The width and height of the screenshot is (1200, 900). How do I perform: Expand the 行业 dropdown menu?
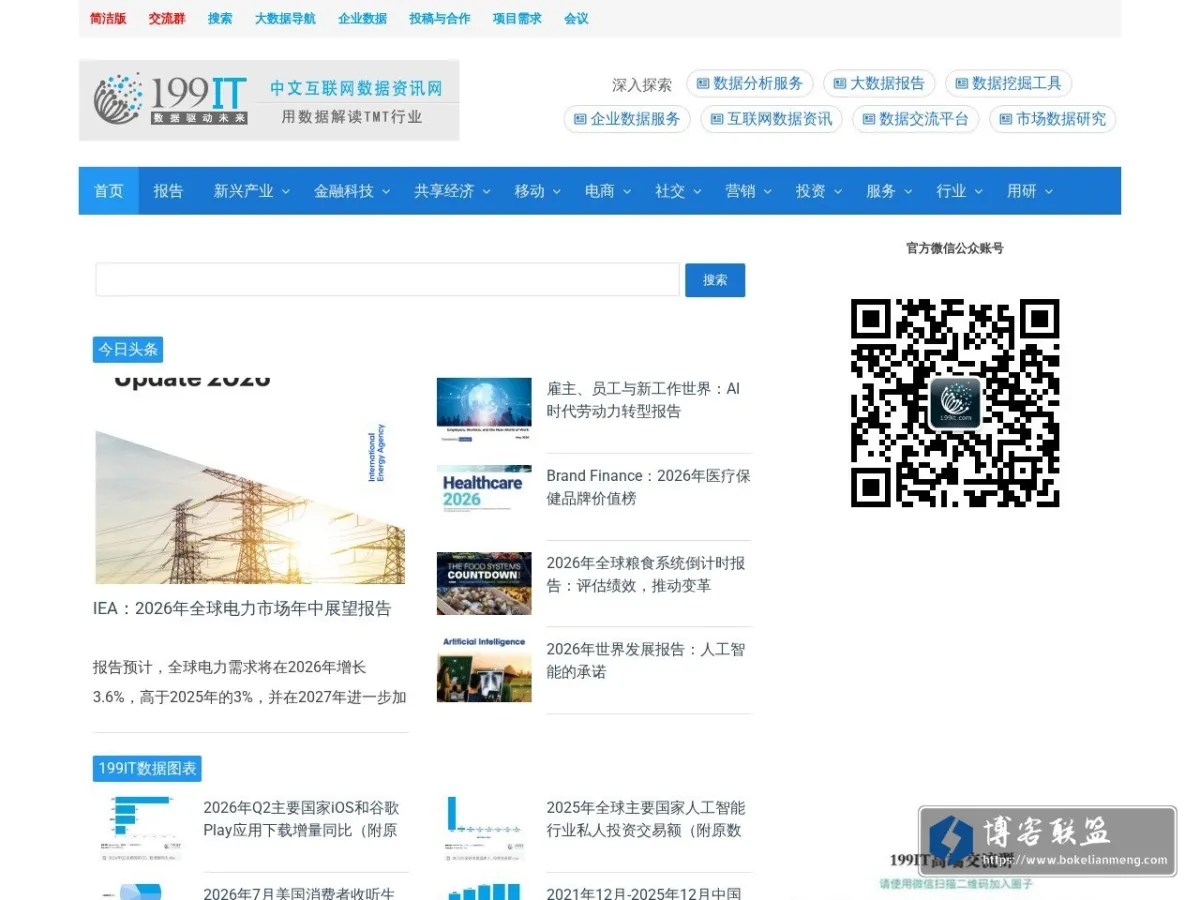(x=959, y=191)
